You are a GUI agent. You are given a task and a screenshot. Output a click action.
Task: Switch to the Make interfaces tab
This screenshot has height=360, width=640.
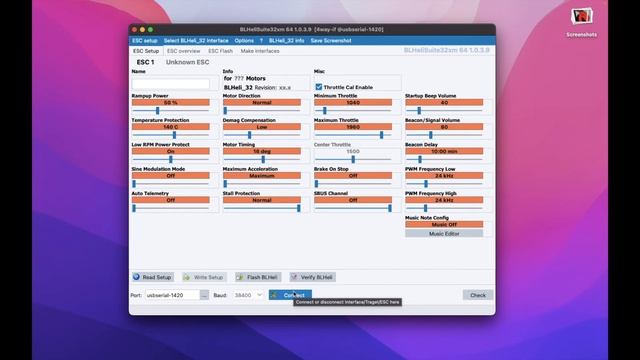260,51
